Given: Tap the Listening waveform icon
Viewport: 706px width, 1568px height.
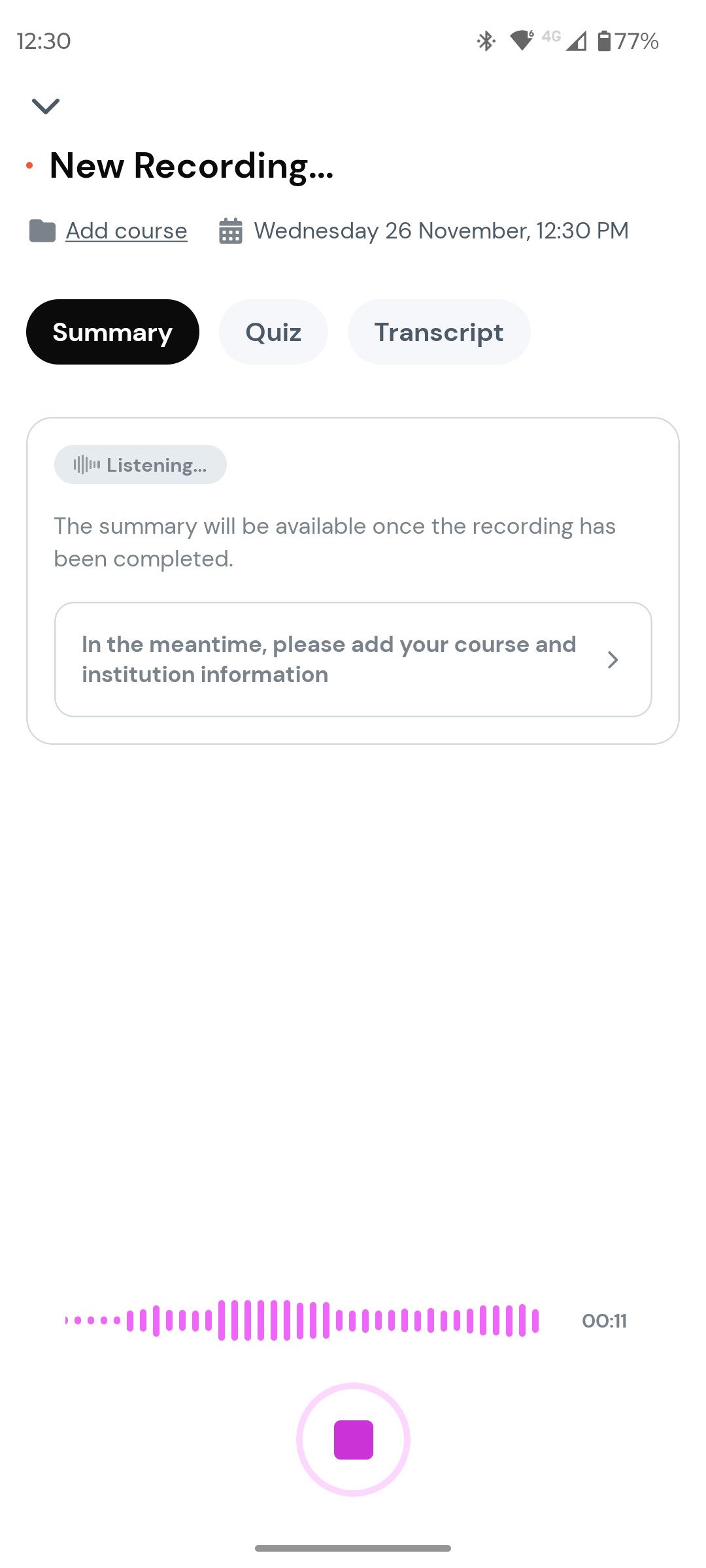Looking at the screenshot, I should (87, 465).
